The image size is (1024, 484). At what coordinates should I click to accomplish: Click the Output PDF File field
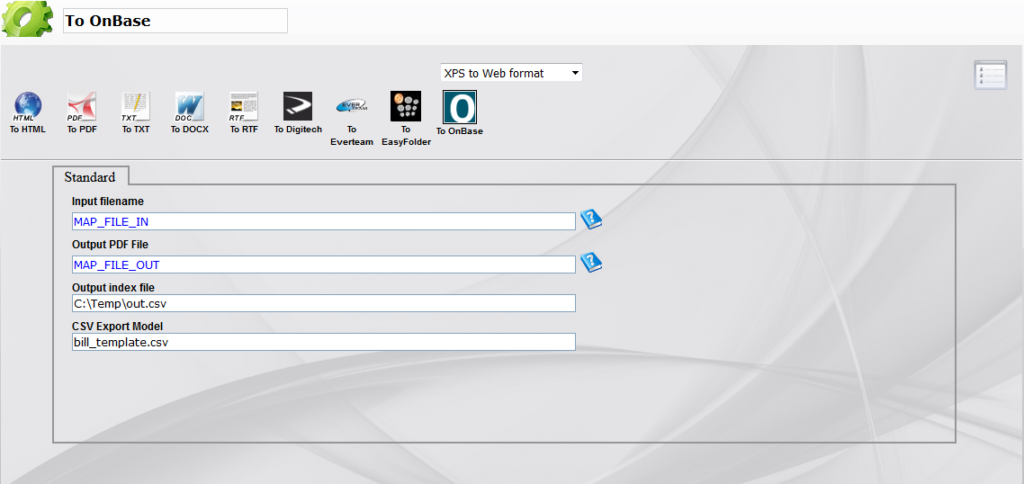323,265
